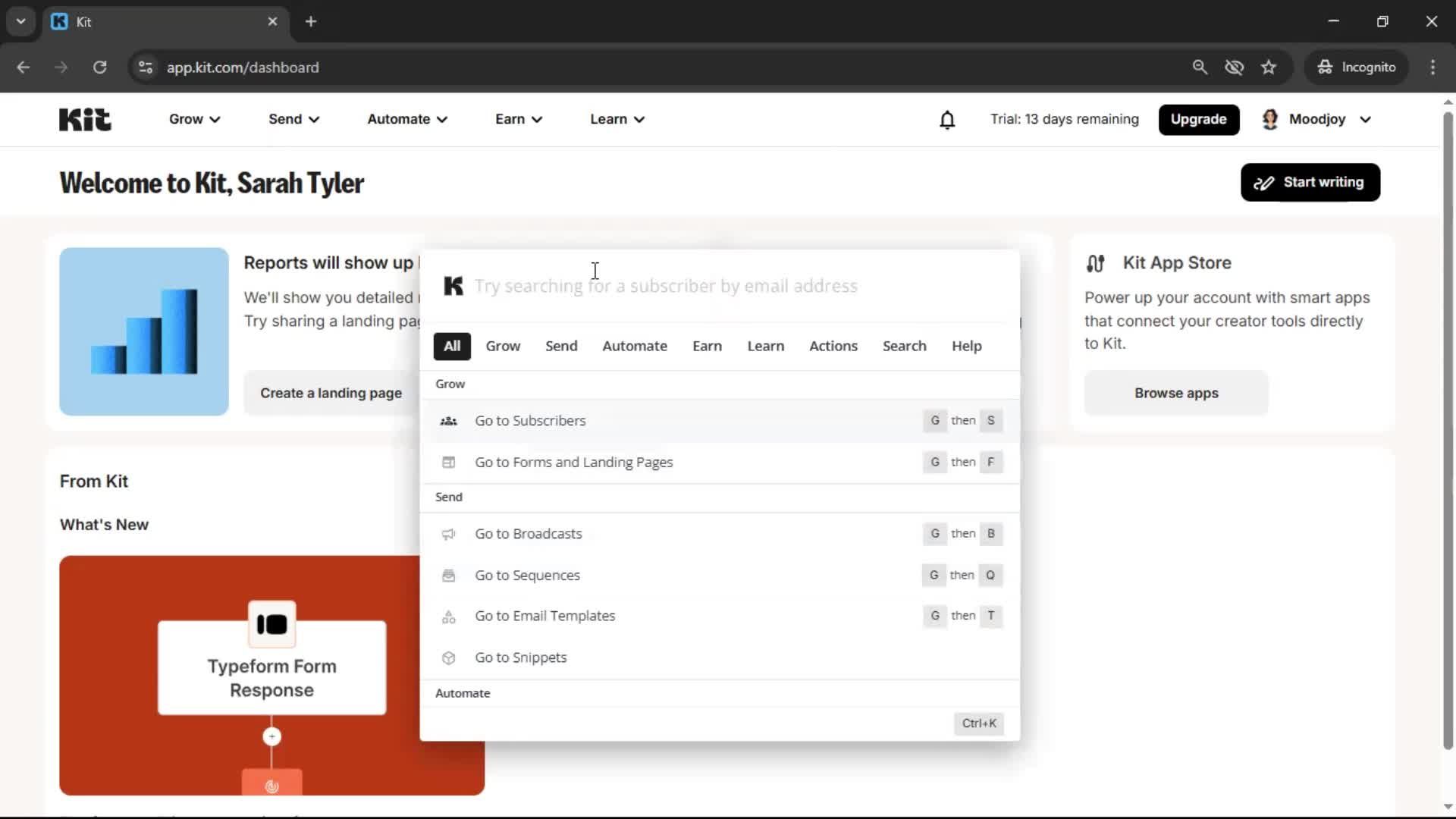Click Browse apps for Kit App Store
Viewport: 1456px width, 819px height.
coord(1176,393)
